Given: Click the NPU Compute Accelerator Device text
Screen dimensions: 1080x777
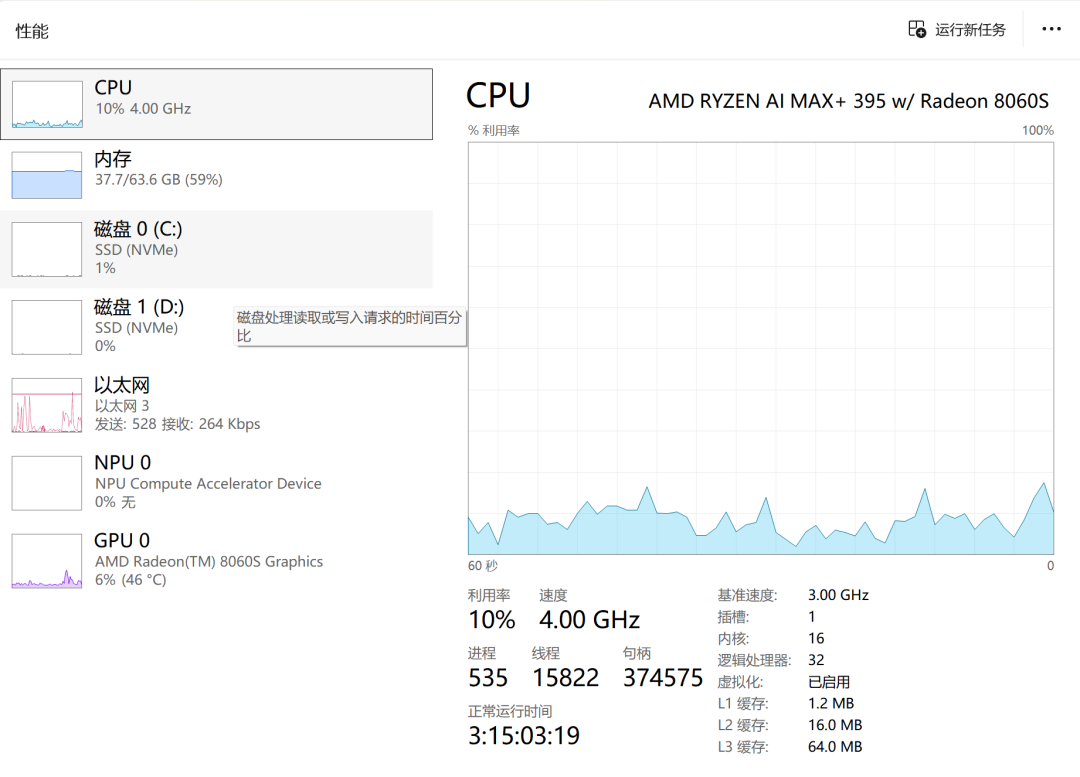Looking at the screenshot, I should [208, 484].
